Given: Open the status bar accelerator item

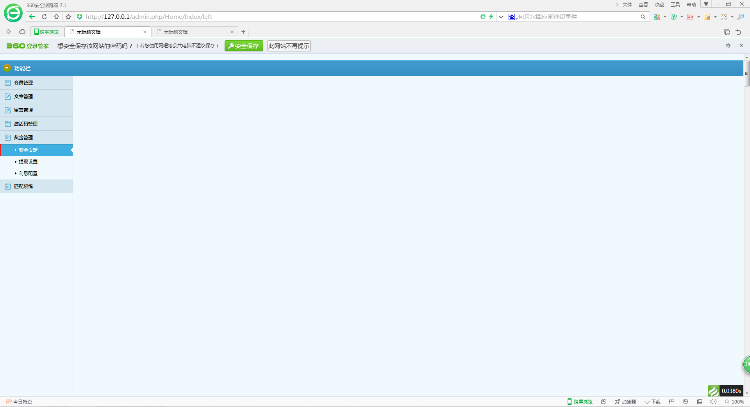Looking at the screenshot, I should click(x=626, y=402).
